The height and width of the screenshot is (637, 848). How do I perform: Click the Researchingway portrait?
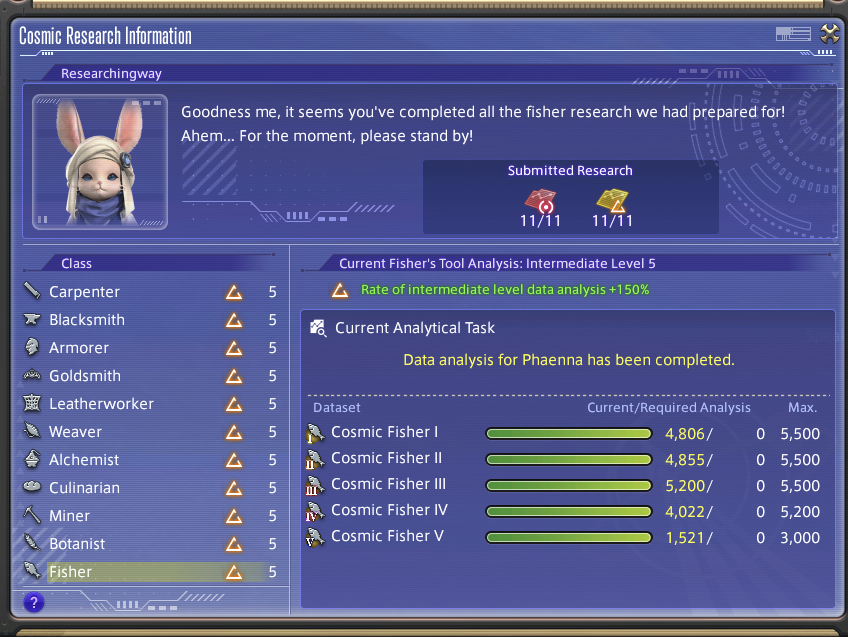point(100,162)
